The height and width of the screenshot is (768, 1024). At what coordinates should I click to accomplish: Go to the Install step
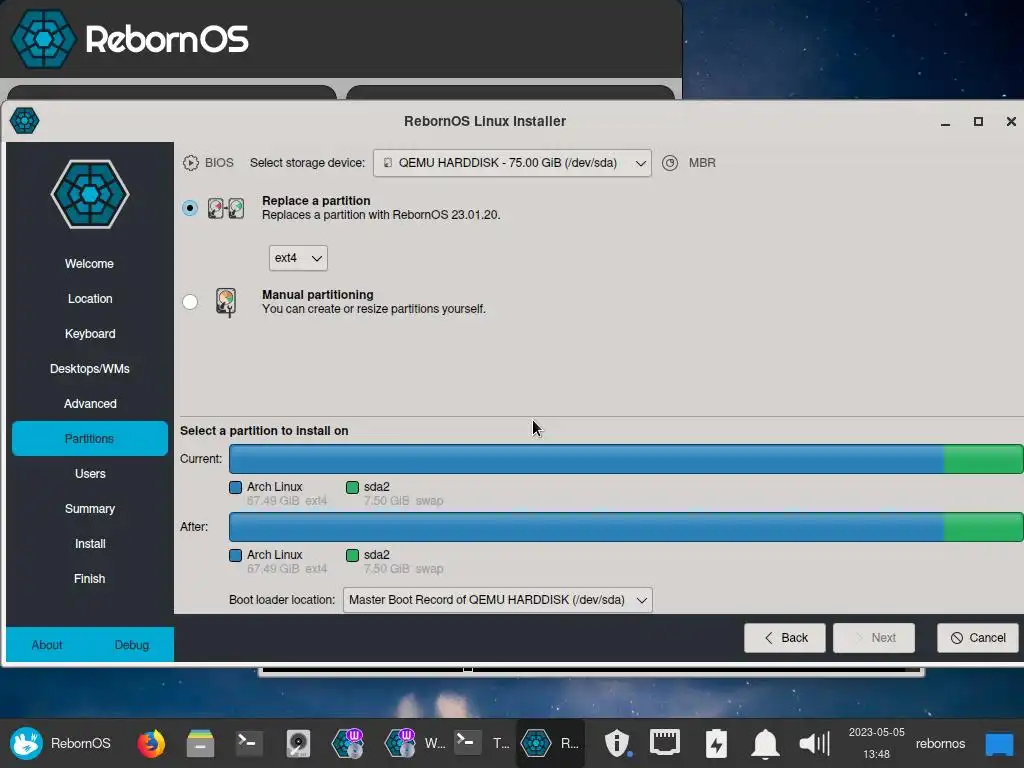pyautogui.click(x=89, y=543)
